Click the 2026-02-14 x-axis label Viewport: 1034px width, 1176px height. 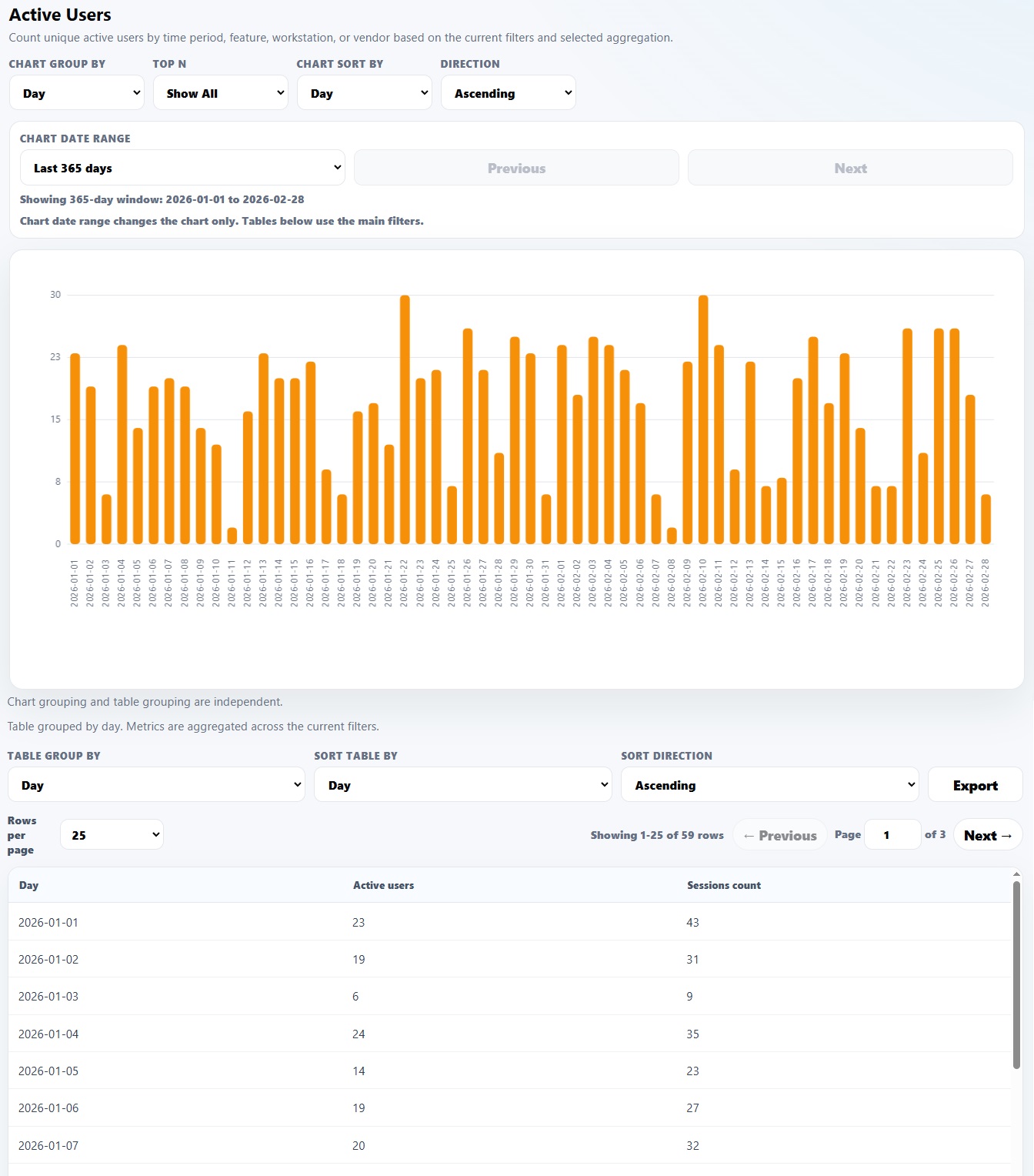tap(765, 583)
